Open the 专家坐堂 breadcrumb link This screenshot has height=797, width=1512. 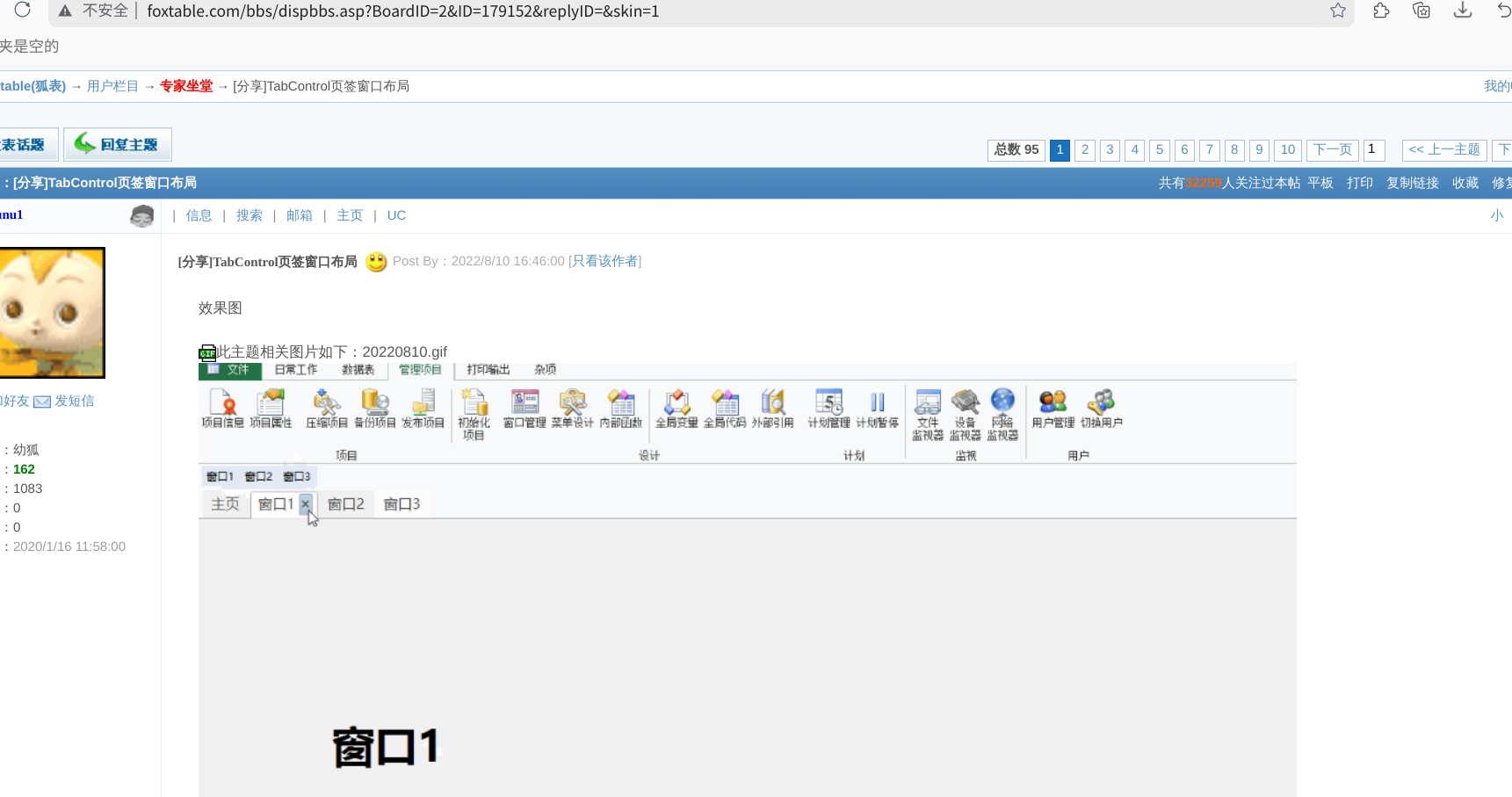pos(186,86)
